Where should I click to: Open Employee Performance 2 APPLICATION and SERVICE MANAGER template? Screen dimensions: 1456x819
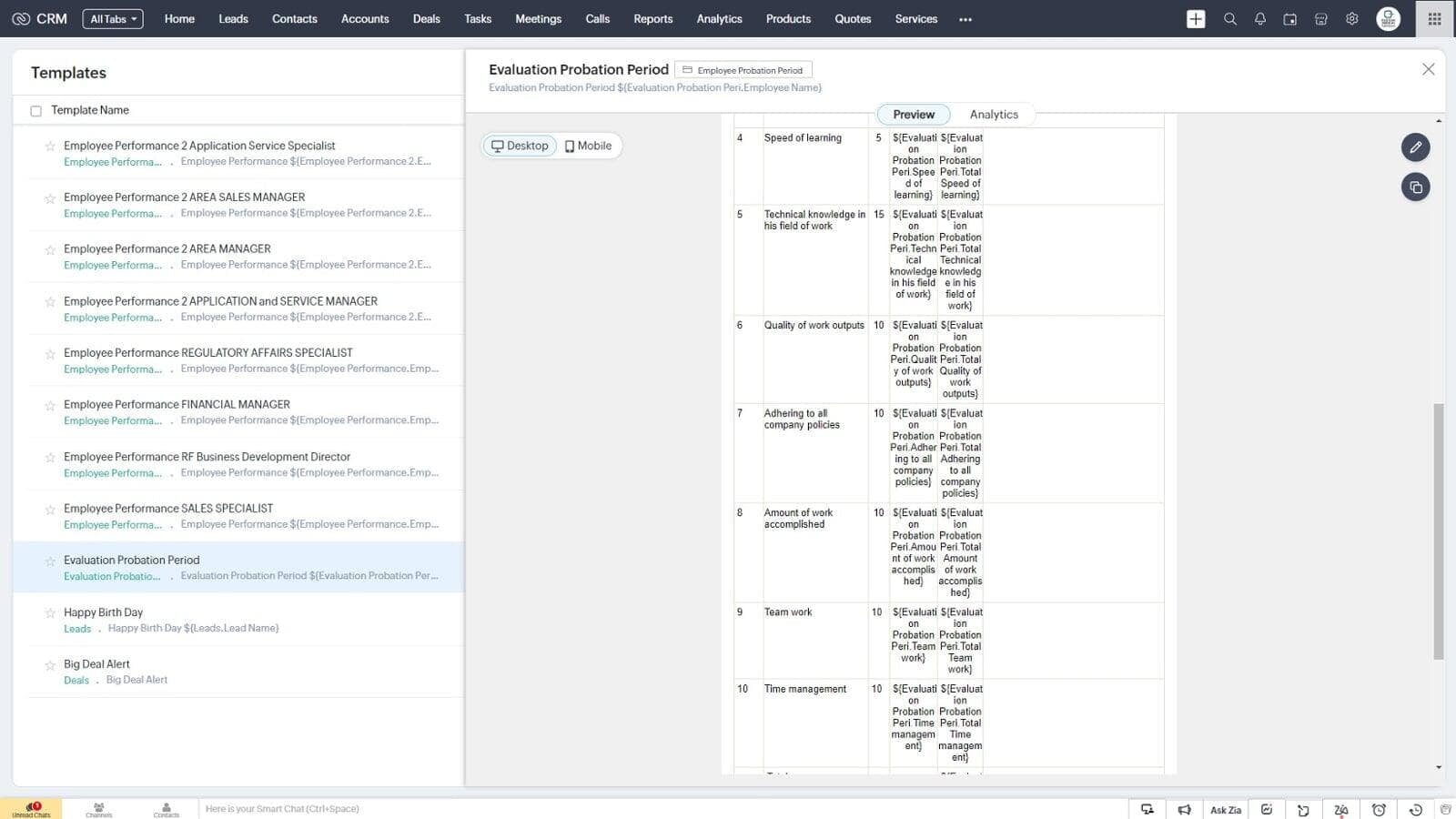click(220, 301)
